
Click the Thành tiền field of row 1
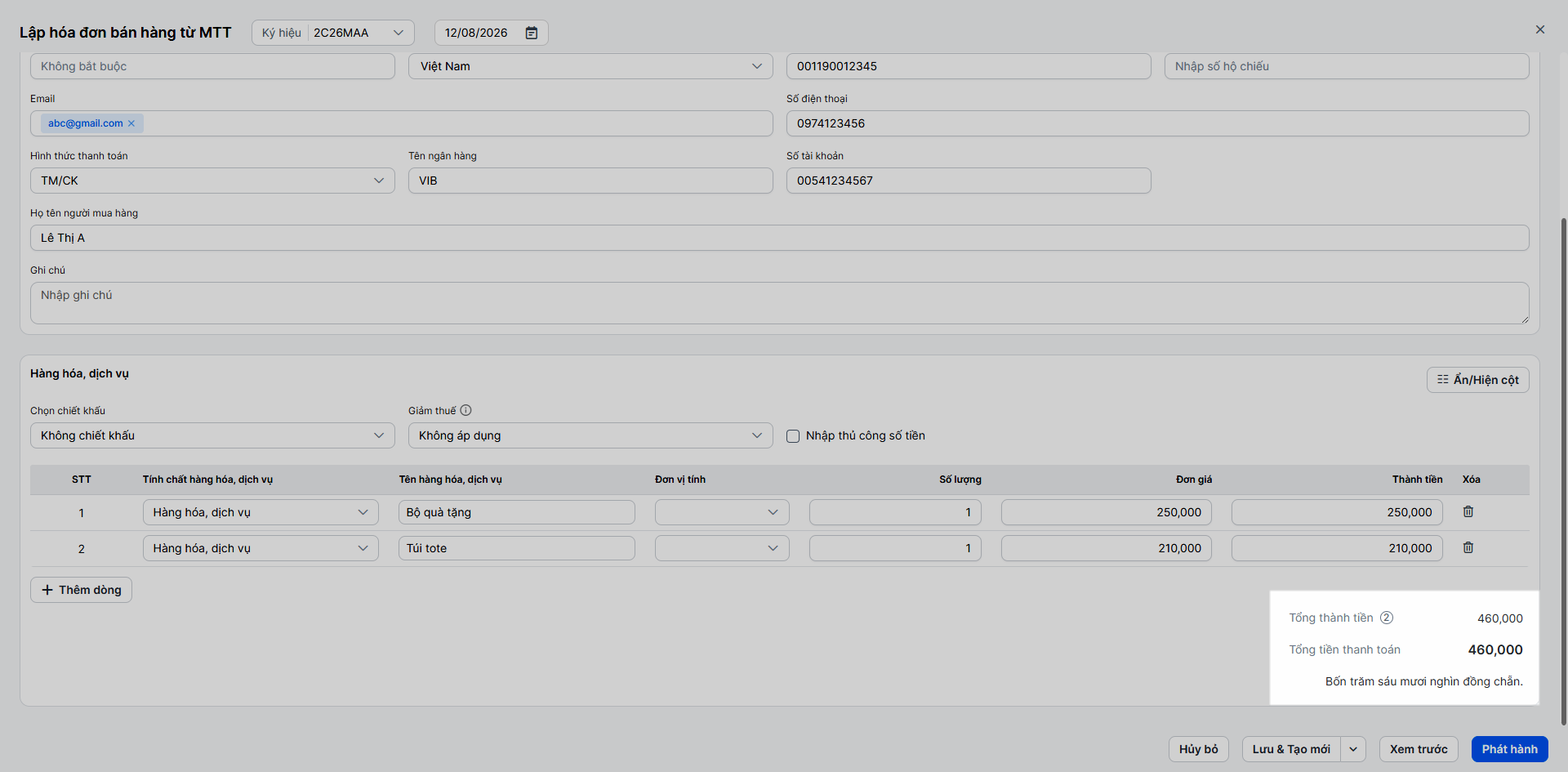1337,512
